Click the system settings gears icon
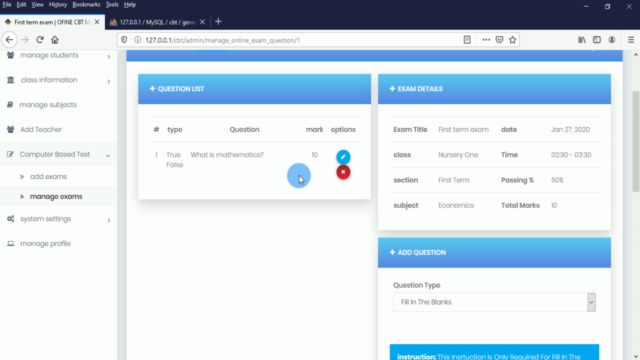 (11, 219)
